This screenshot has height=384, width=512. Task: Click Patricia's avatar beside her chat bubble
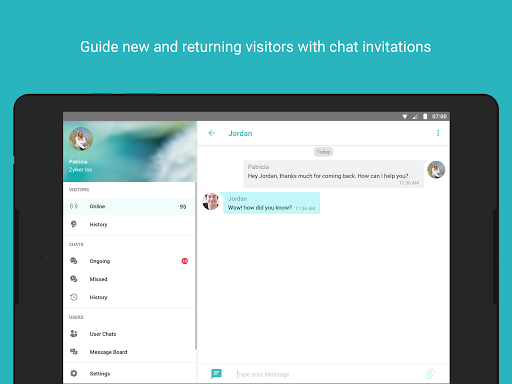(x=436, y=170)
